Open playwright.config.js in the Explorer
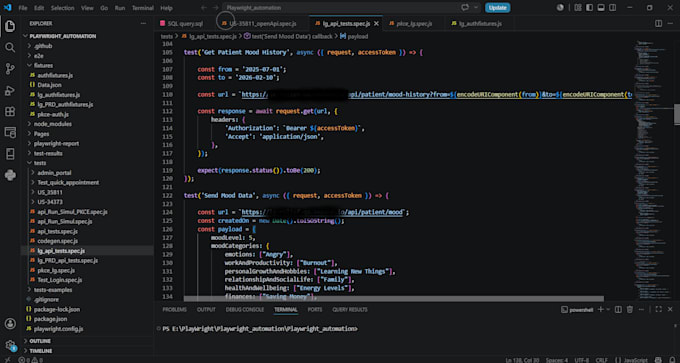This screenshot has width=680, height=363. 60,329
